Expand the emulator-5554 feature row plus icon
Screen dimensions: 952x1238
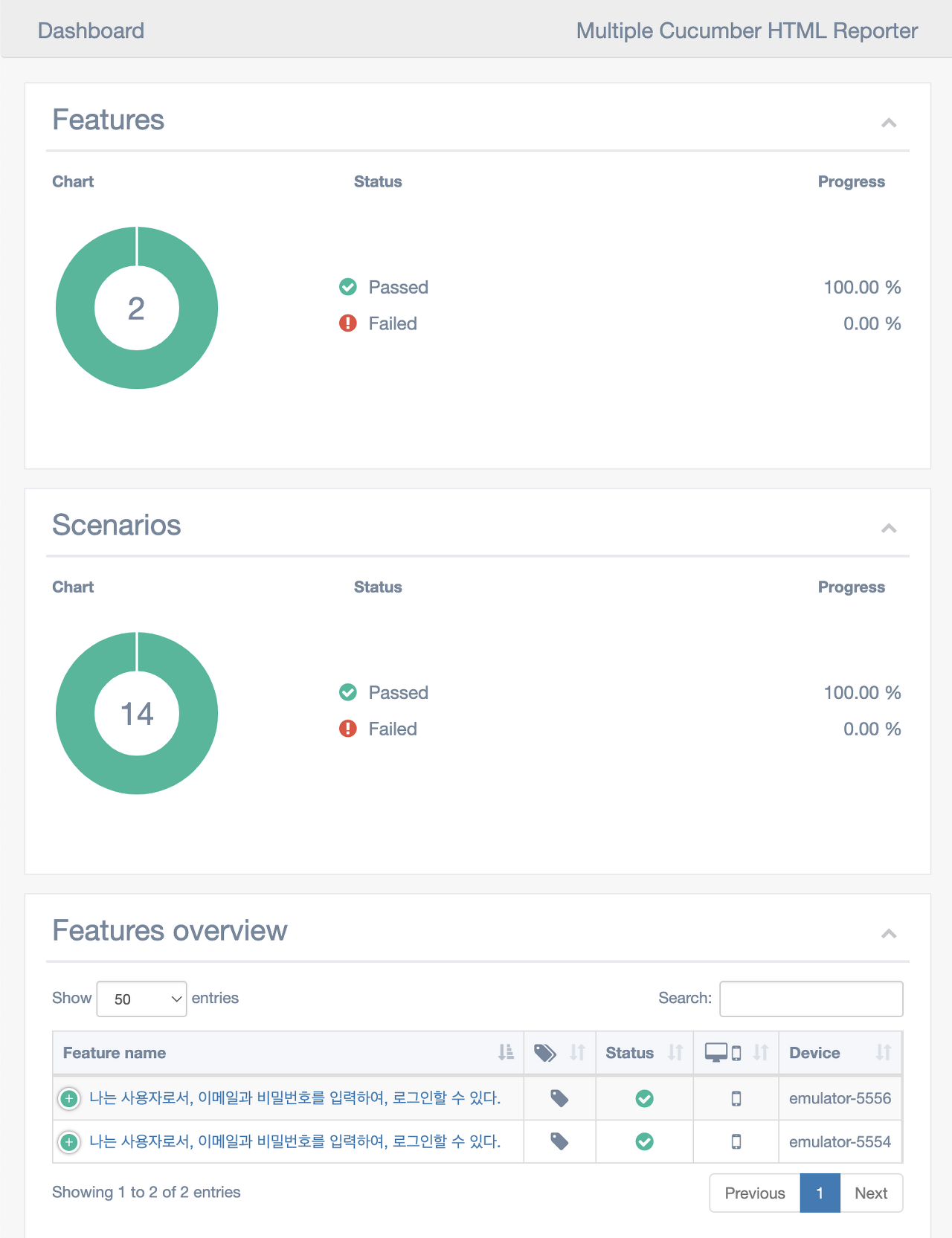click(69, 1141)
